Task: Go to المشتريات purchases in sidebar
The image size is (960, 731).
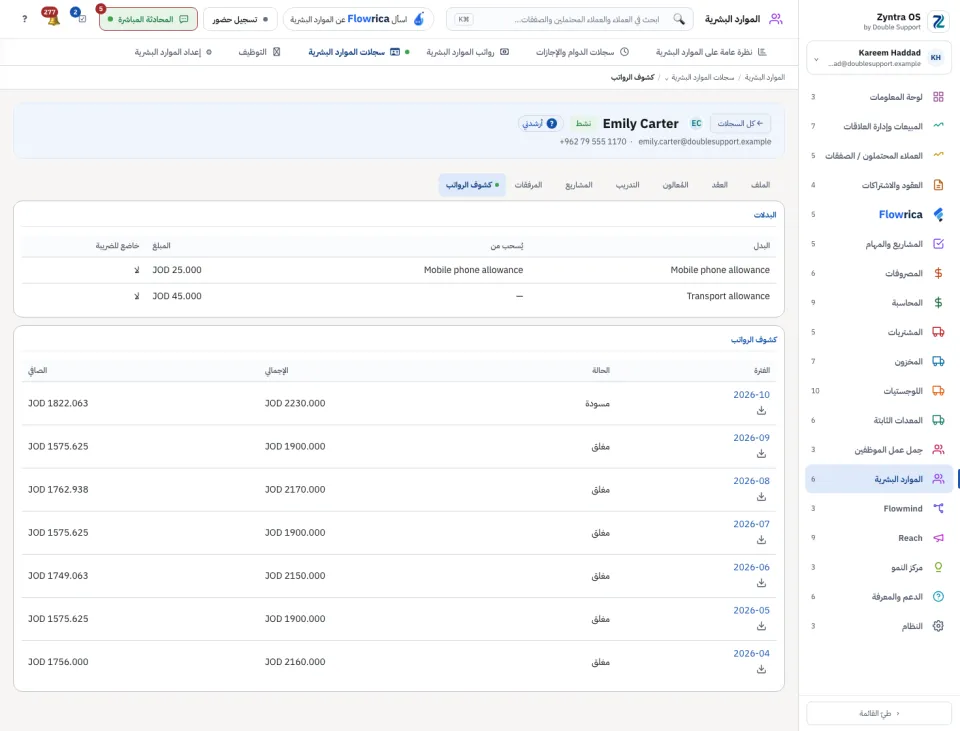Action: [879, 332]
